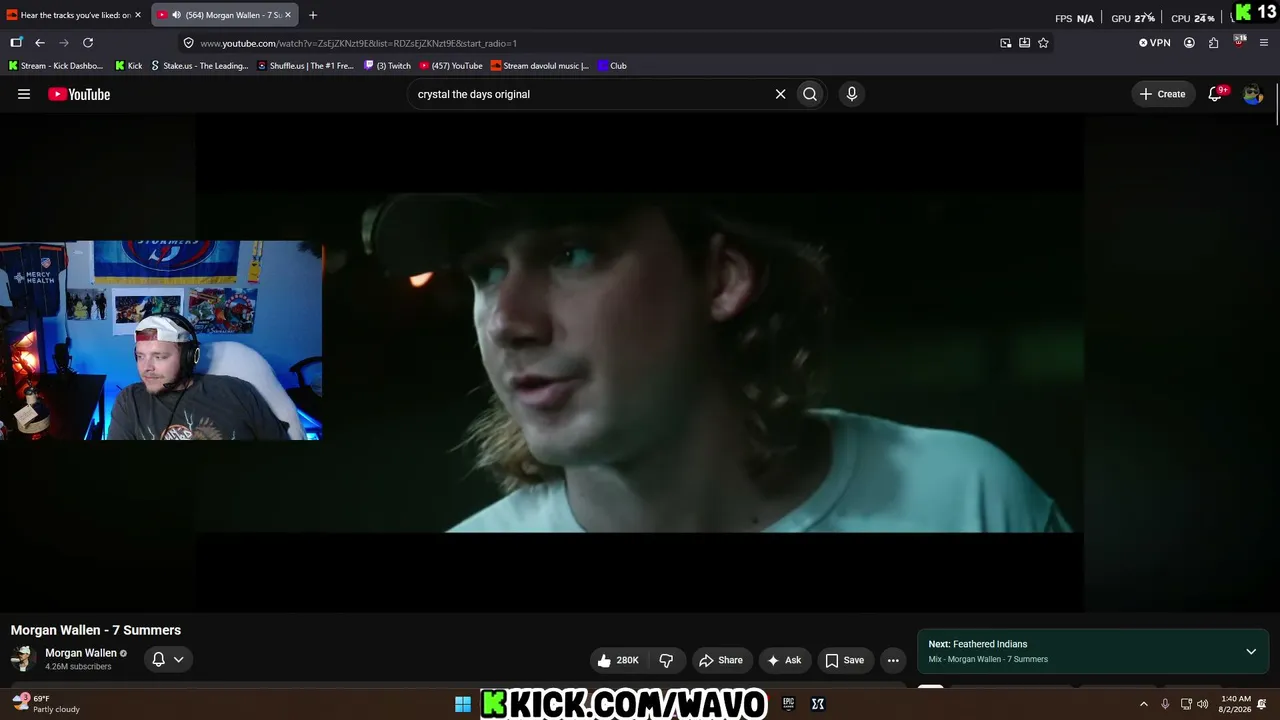The height and width of the screenshot is (720, 1280).
Task: Open the system volume tray icon
Action: 1202,704
